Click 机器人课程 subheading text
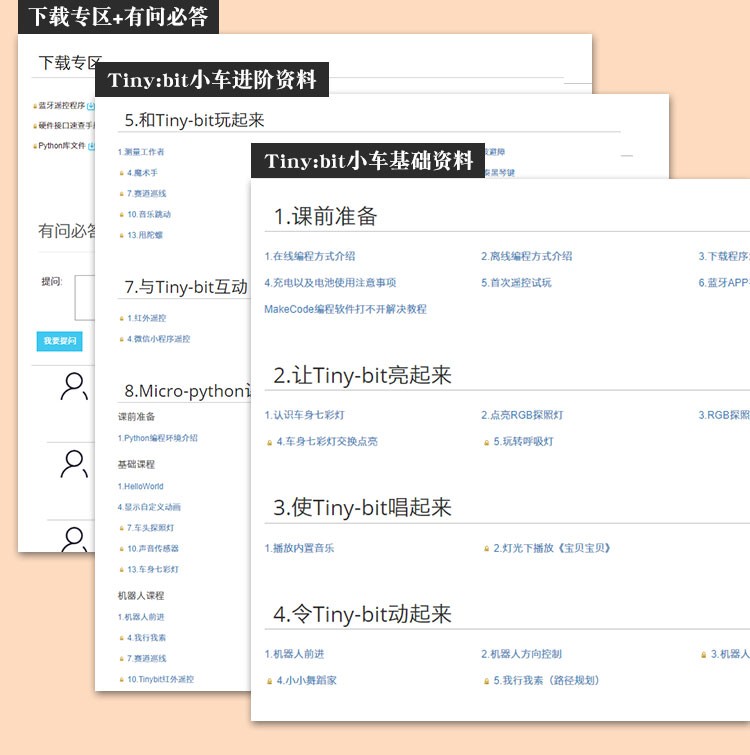The height and width of the screenshot is (755, 750). click(141, 596)
